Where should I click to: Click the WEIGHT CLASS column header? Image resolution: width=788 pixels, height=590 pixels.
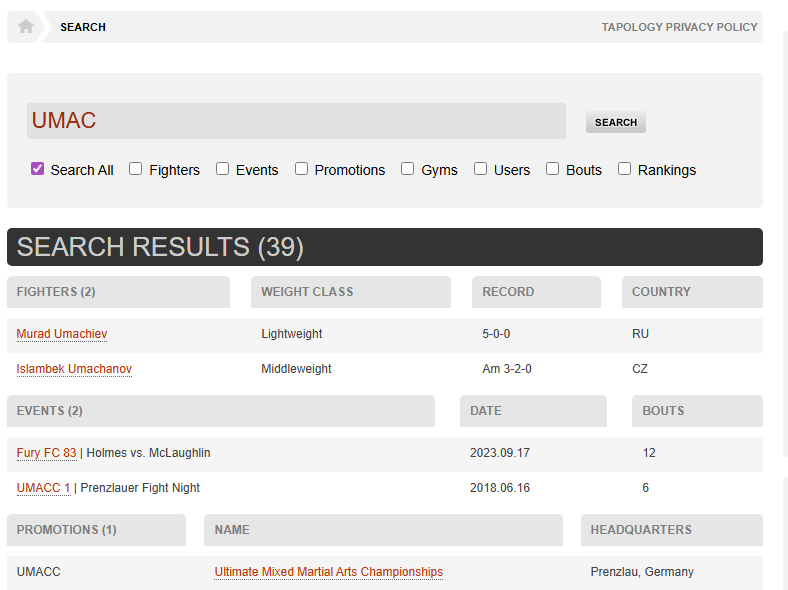coord(351,292)
